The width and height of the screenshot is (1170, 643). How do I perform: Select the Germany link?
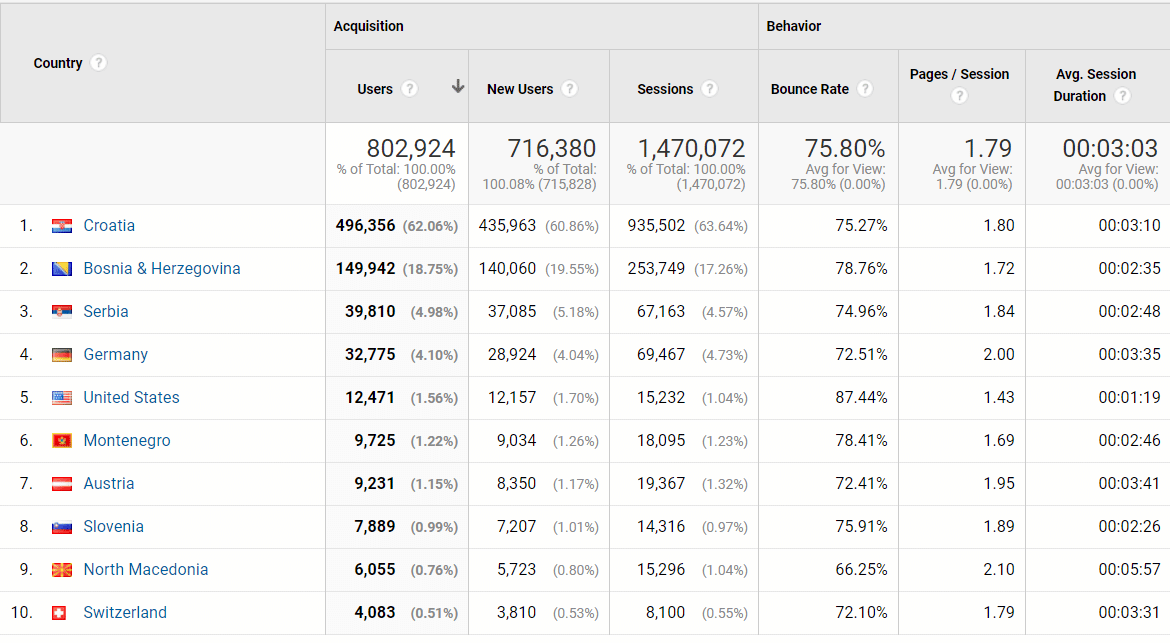pos(115,355)
